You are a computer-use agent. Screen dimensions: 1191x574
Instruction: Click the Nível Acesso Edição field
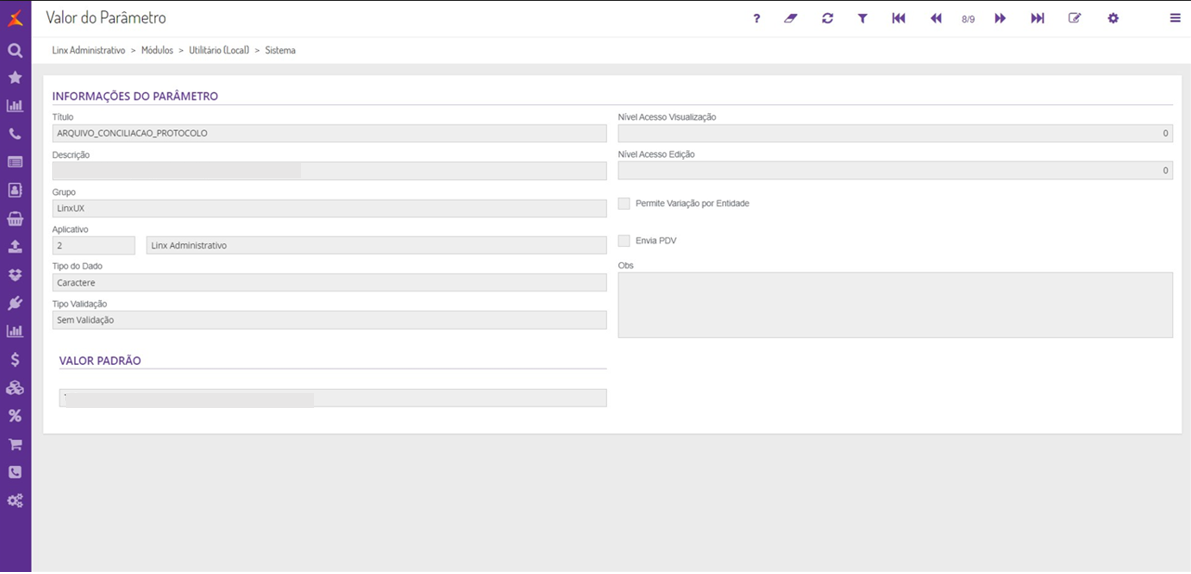[x=896, y=171]
